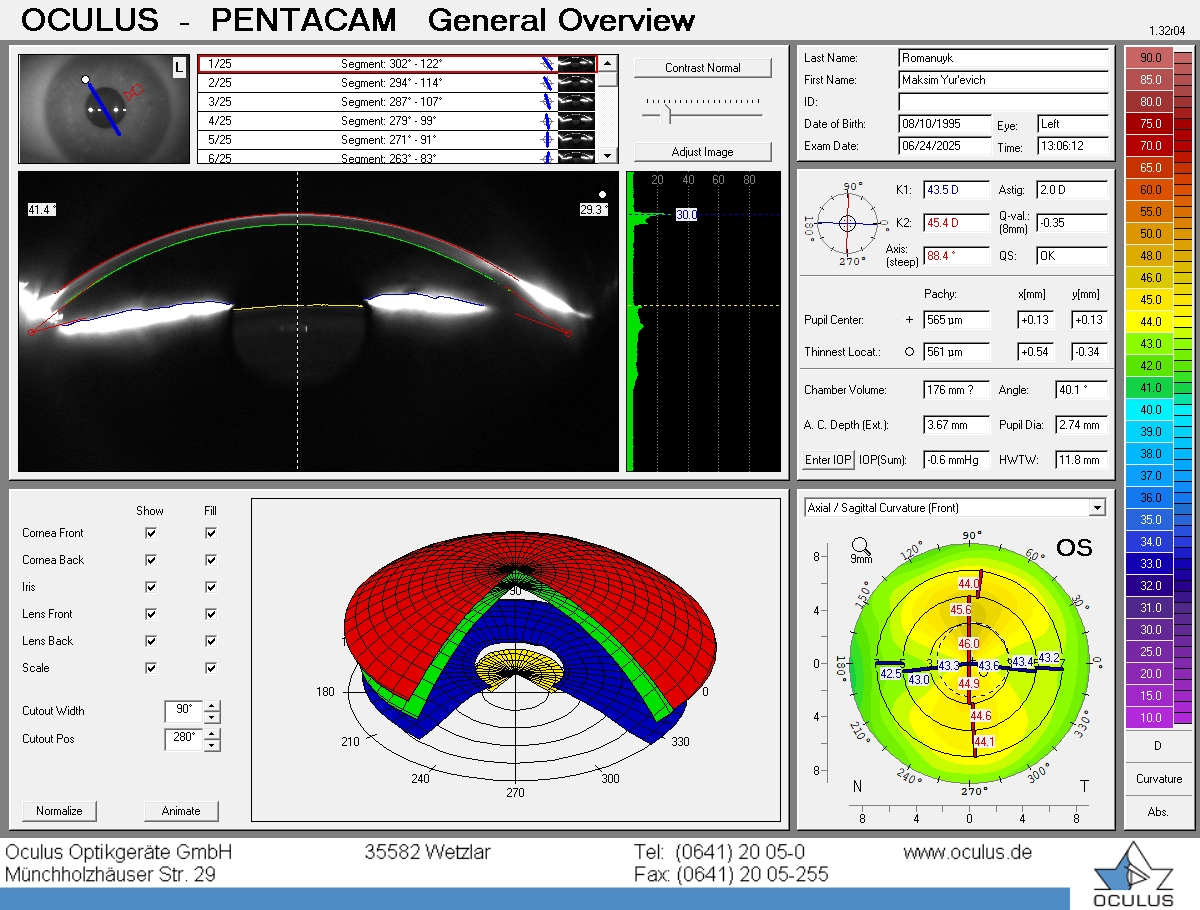1200x910 pixels.
Task: Toggle Fill checkbox for Cornea Front
Action: point(211,533)
